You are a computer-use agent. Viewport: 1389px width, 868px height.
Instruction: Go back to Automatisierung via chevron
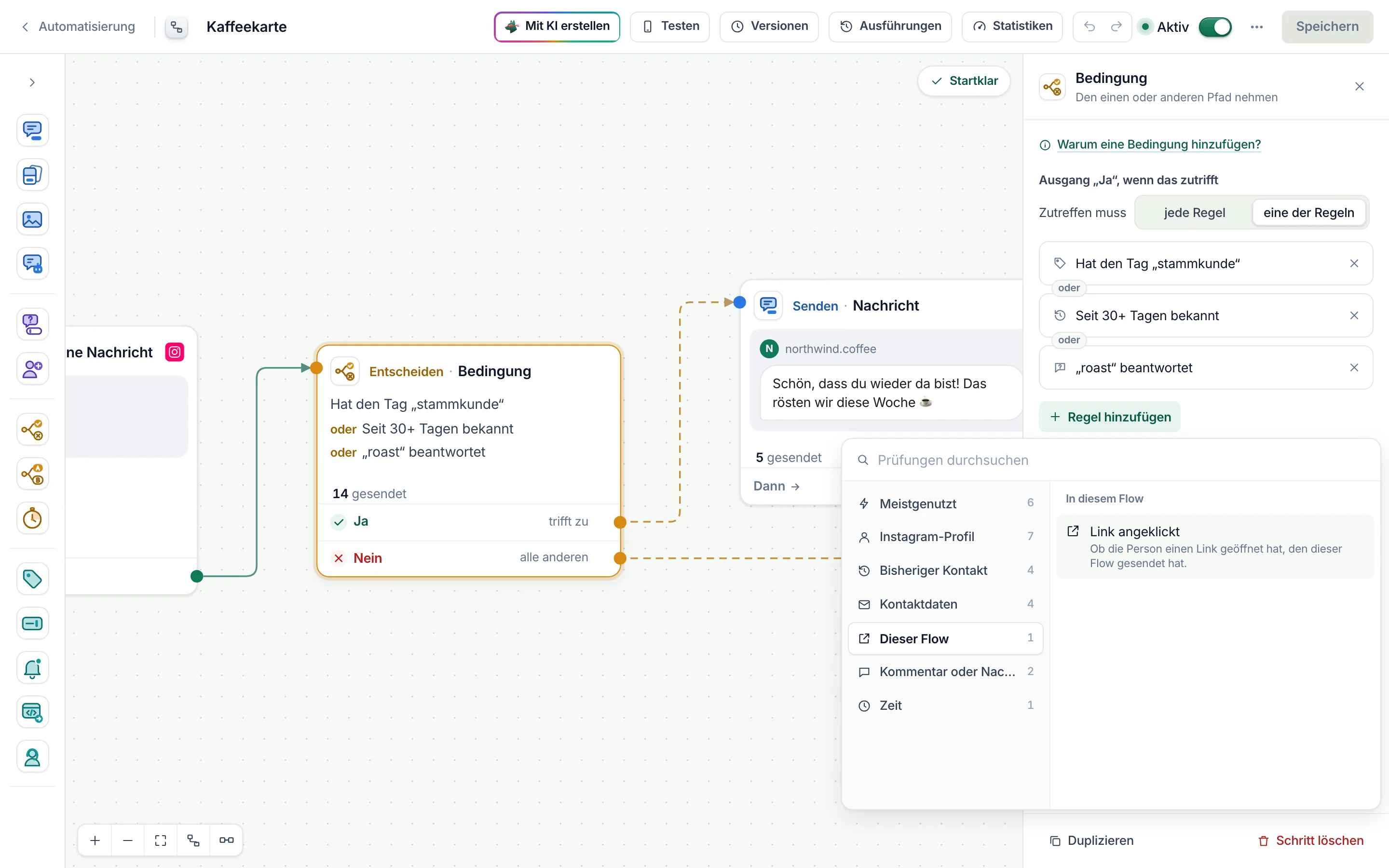pos(25,27)
